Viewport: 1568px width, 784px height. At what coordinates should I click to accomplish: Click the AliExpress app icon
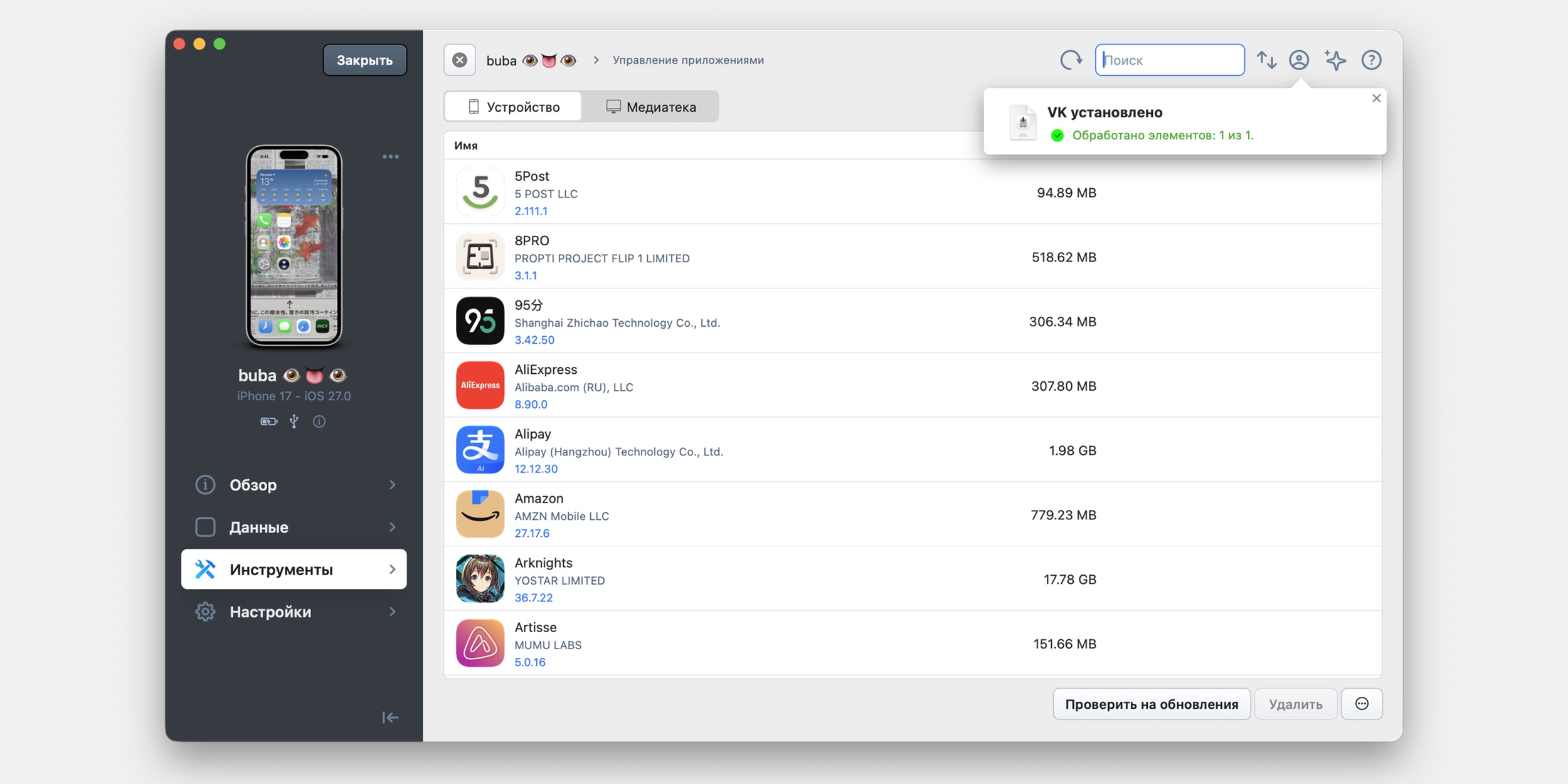[480, 385]
